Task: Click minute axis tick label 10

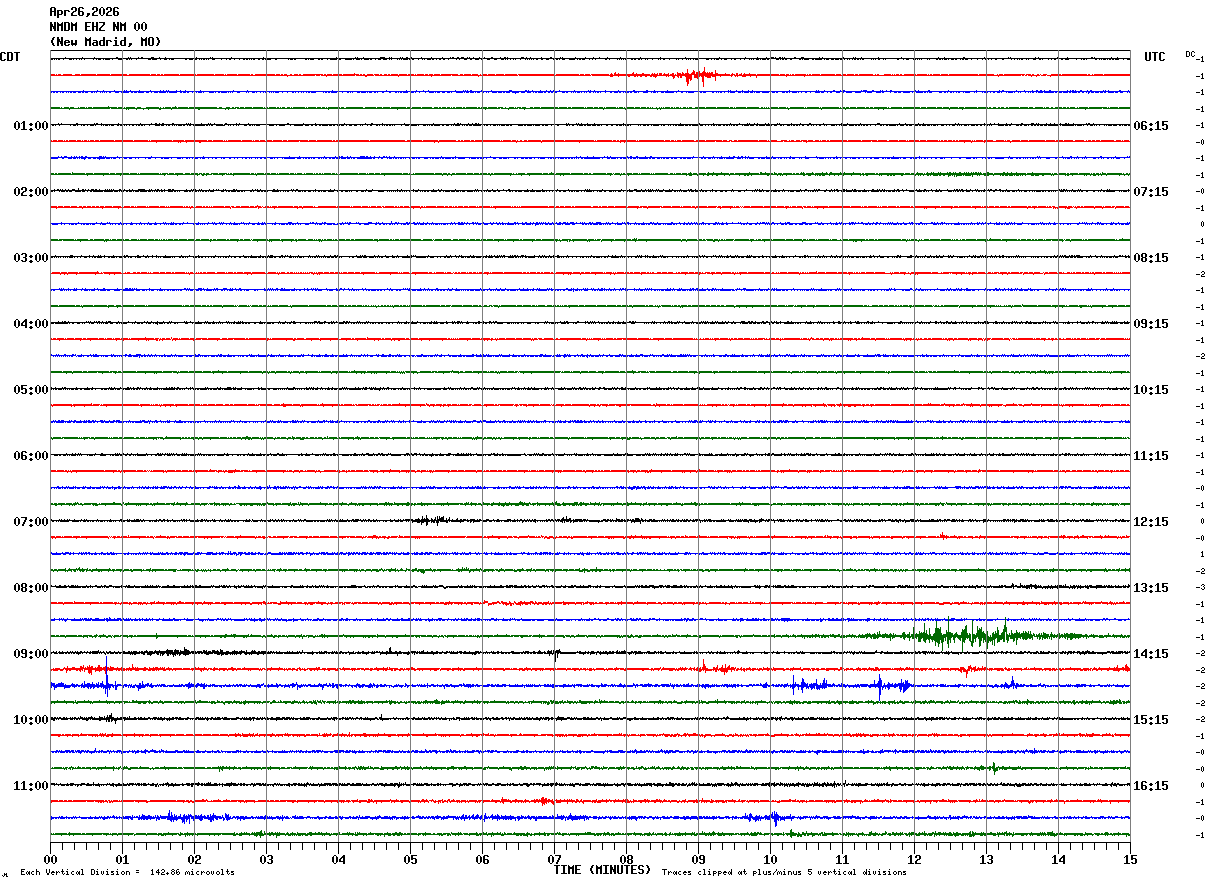Action: coord(770,859)
